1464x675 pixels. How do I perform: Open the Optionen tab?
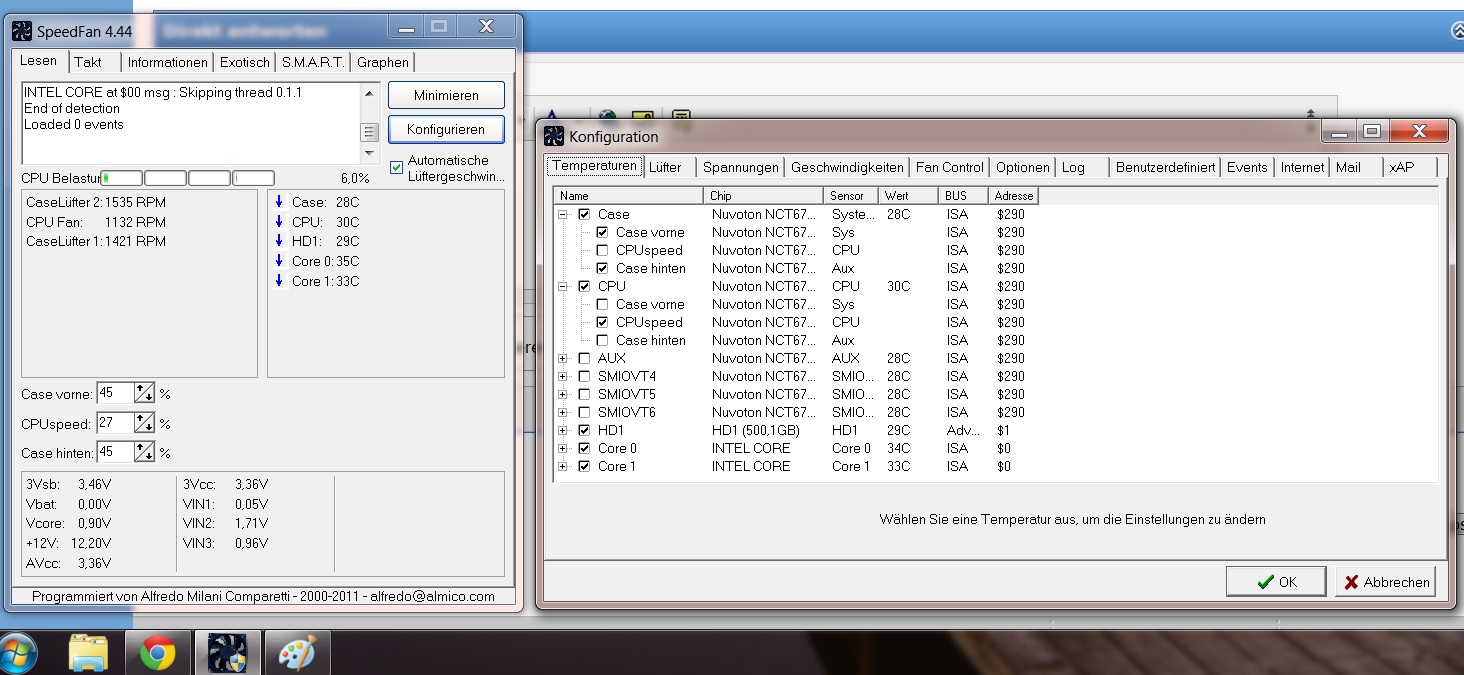click(x=1023, y=167)
